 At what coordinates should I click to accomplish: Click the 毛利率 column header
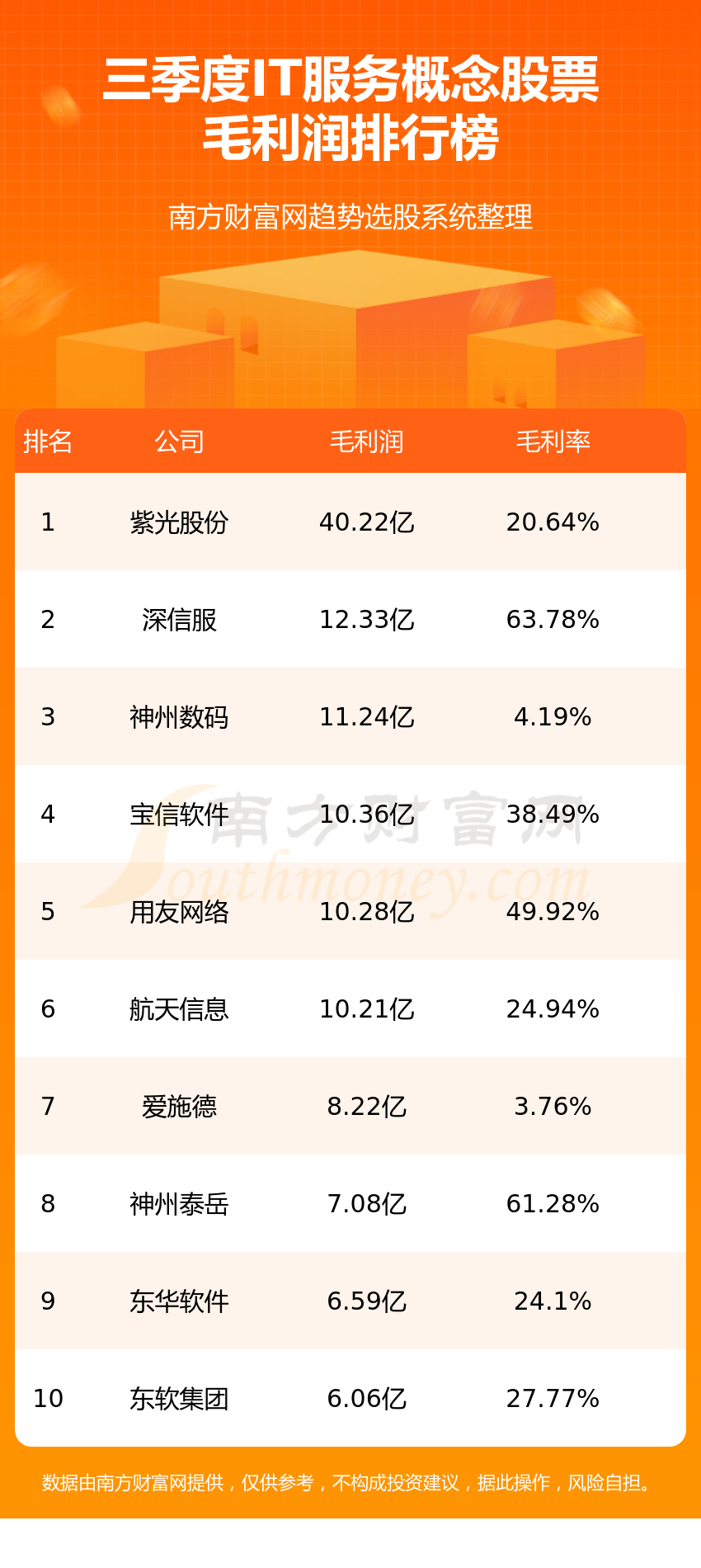point(553,442)
